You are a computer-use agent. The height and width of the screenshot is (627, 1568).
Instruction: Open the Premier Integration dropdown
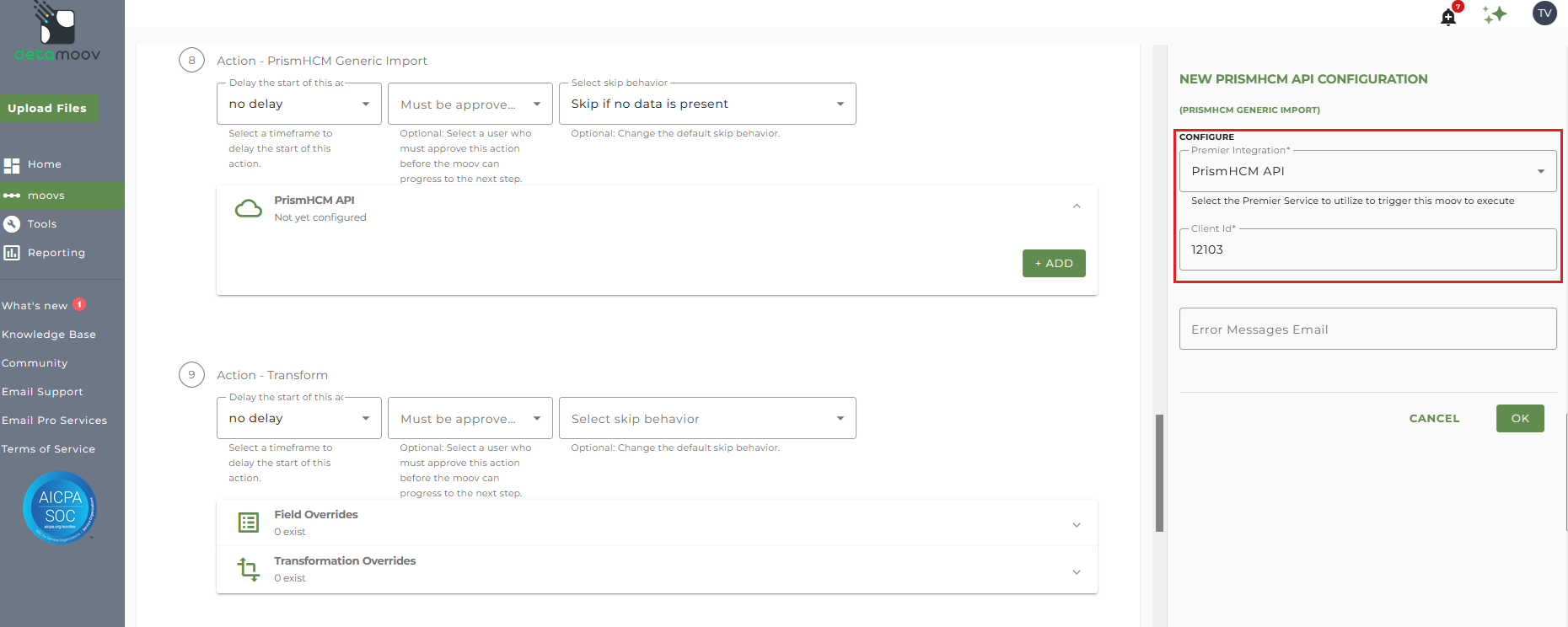(1367, 171)
